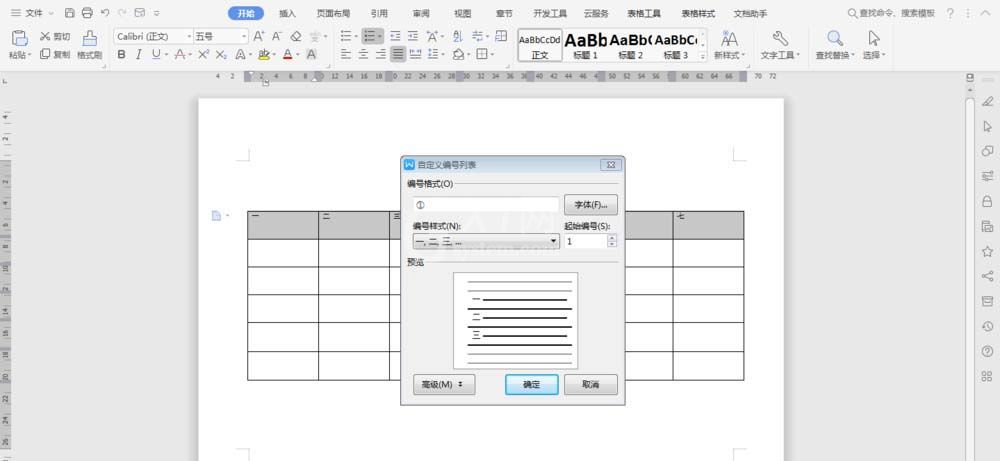Apply the 标题 1 style

(x=585, y=45)
